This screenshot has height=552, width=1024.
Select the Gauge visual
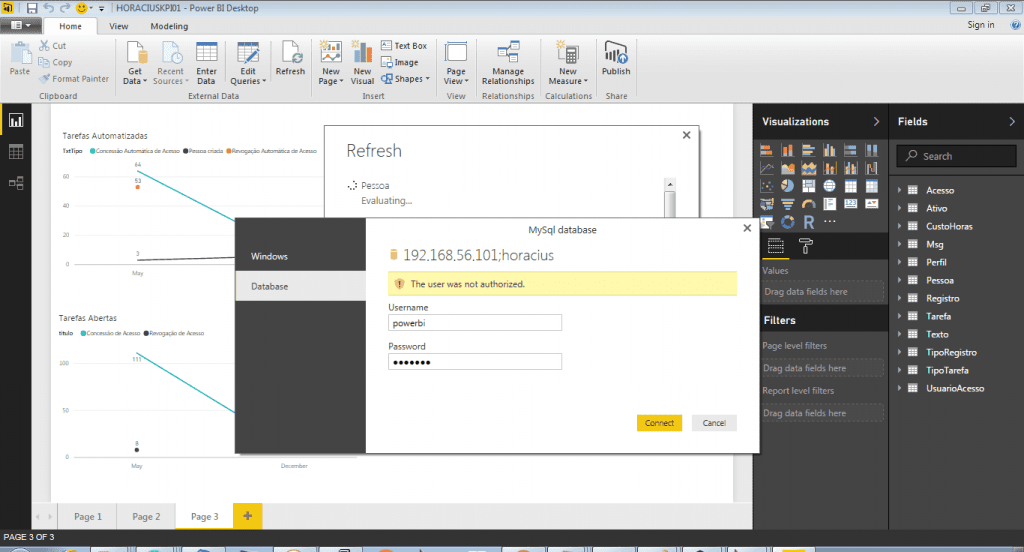(x=808, y=204)
